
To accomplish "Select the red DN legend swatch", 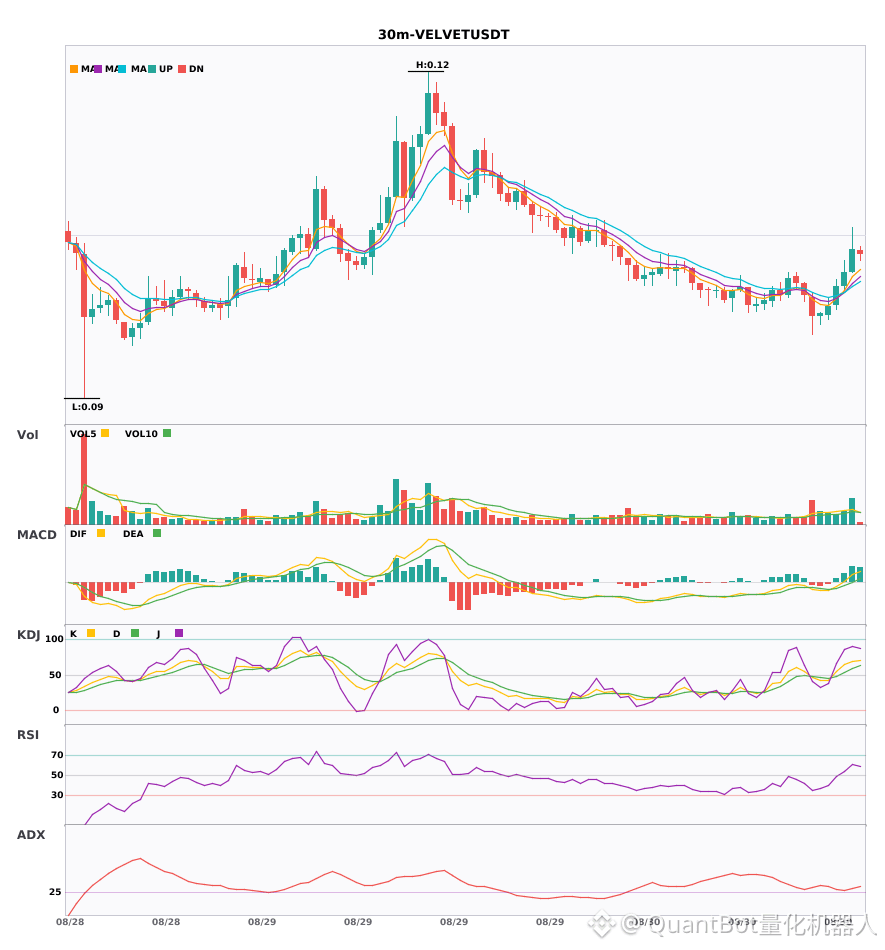I will point(182,69).
